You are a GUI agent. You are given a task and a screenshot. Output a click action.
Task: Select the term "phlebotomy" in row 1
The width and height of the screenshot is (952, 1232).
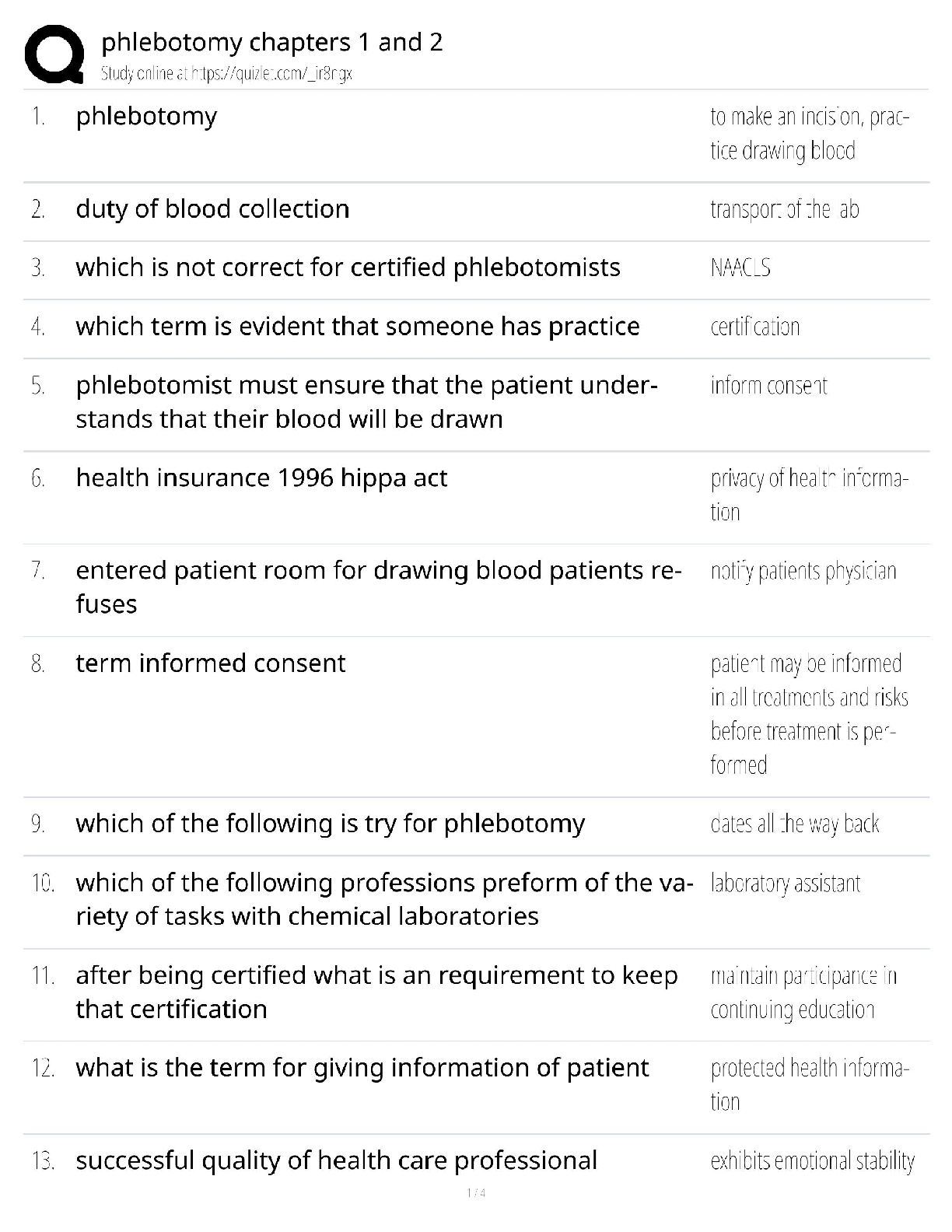coord(146,117)
